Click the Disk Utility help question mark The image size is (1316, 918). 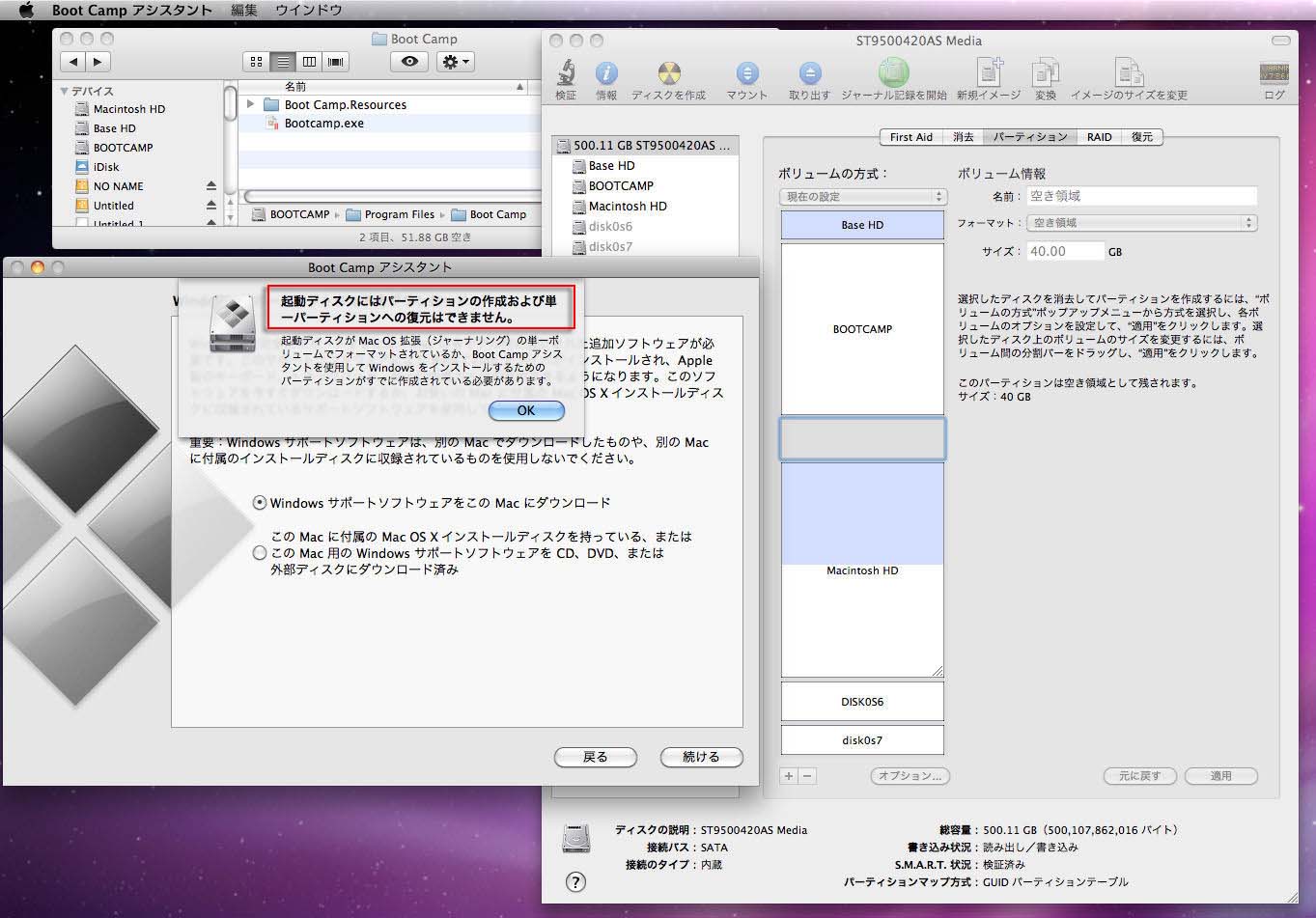(x=575, y=881)
